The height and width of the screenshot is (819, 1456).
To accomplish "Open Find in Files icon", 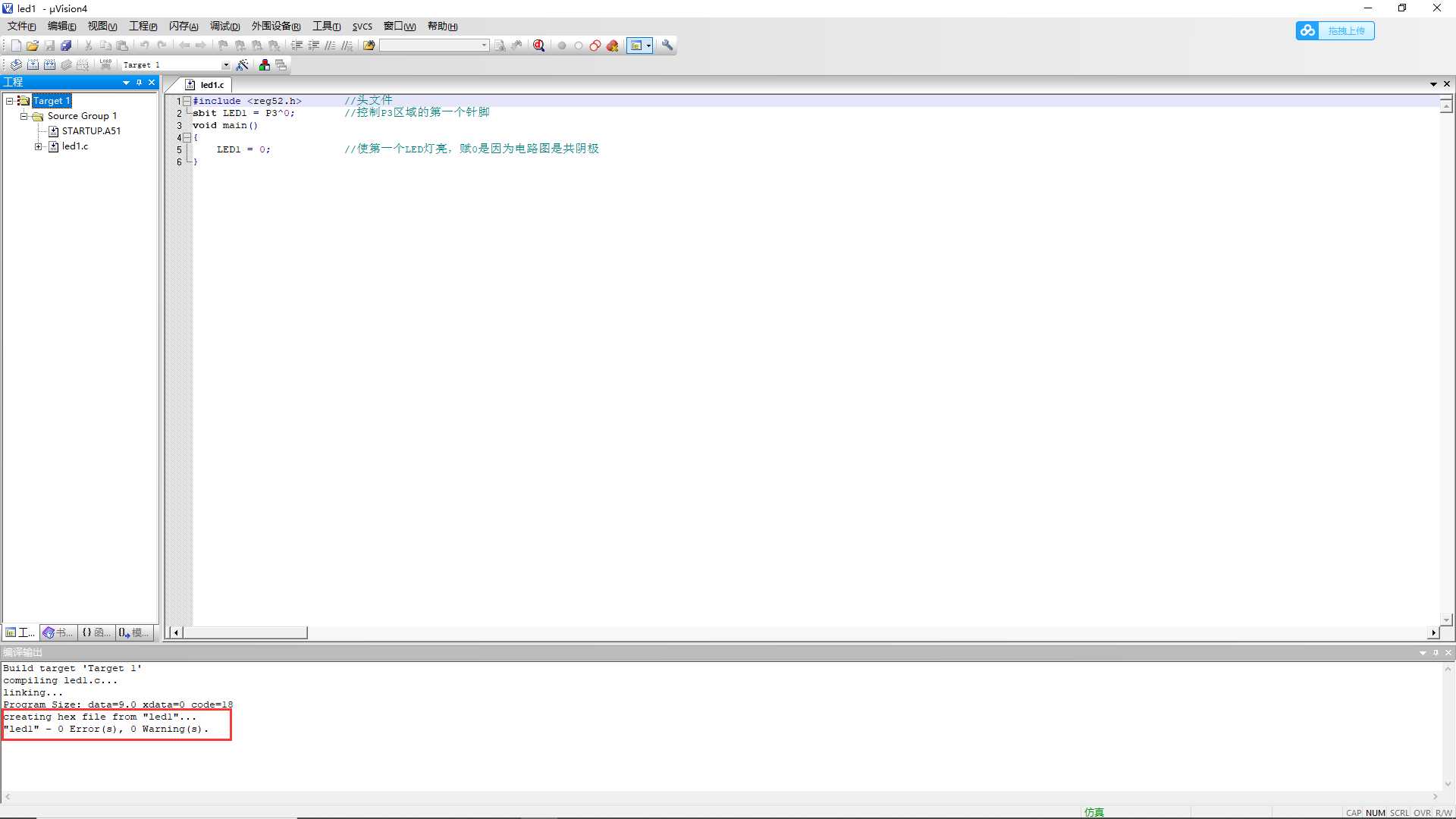I will click(369, 45).
